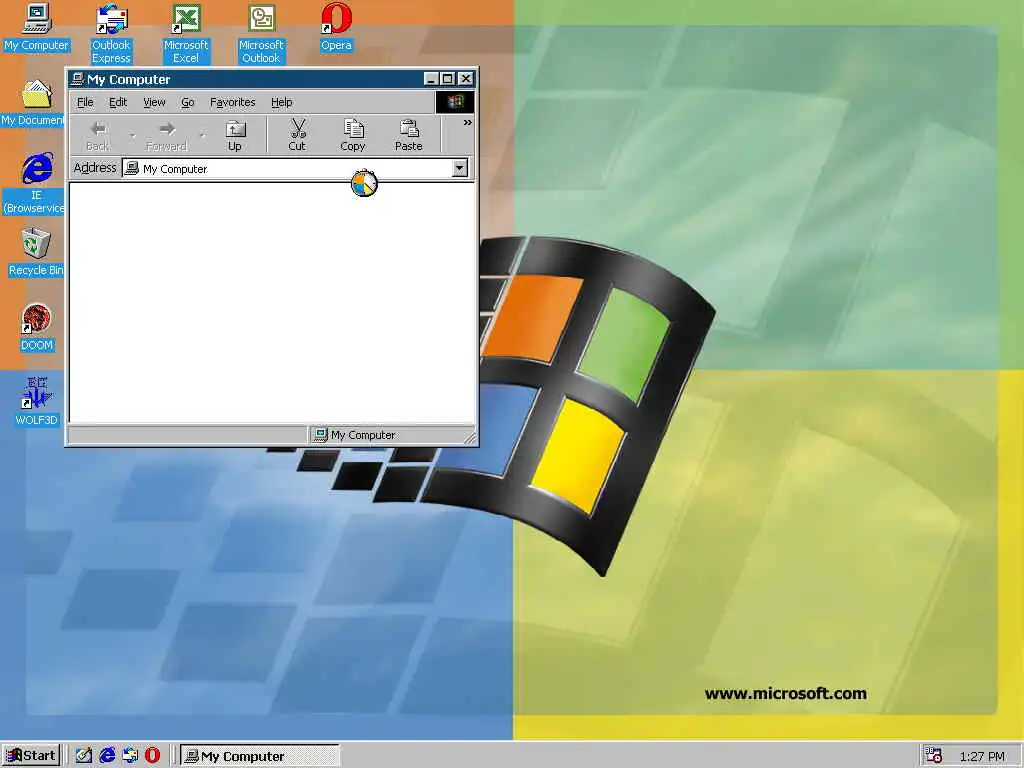Expand the Address bar dropdown list
Screen dimensions: 1024x768
[x=460, y=168]
